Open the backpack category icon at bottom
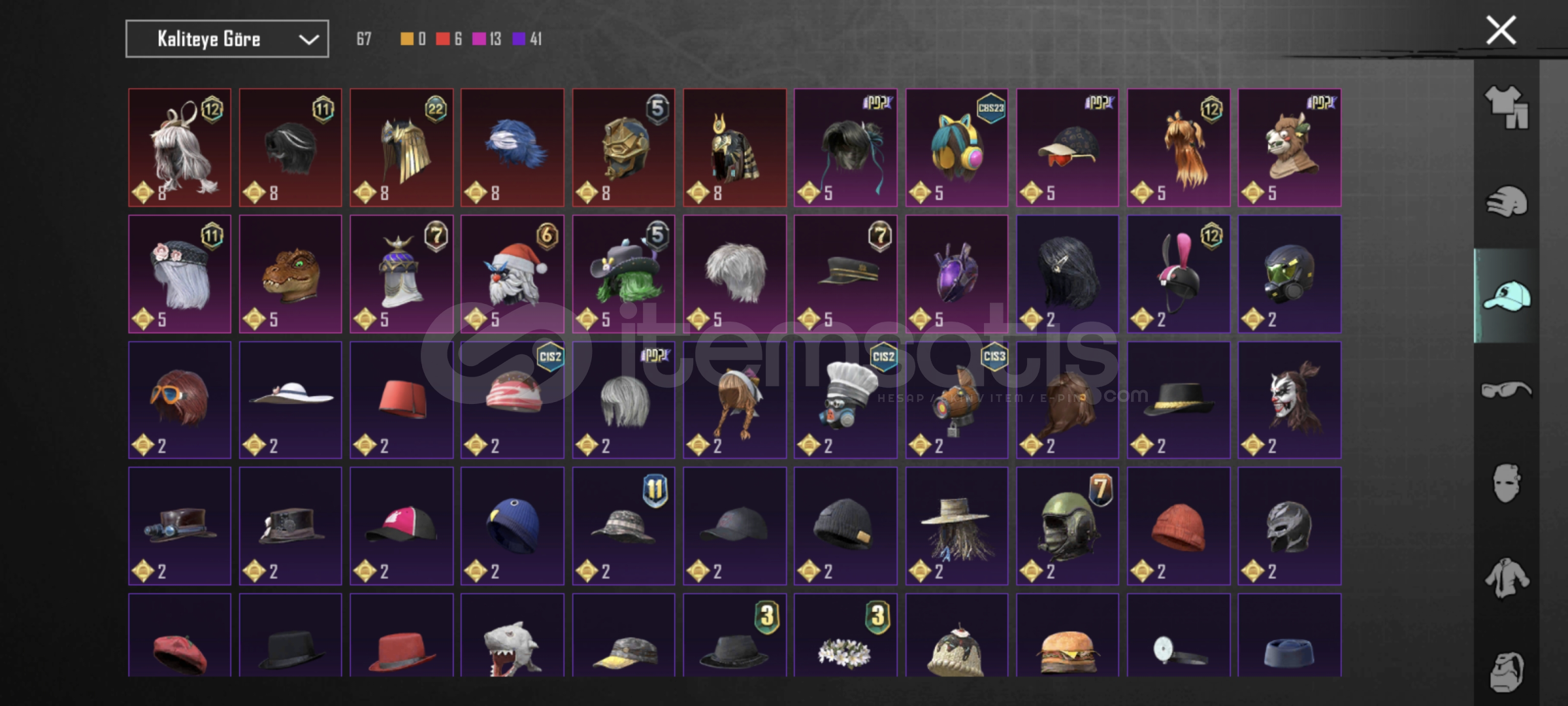Viewport: 1568px width, 706px height. pos(1507,671)
